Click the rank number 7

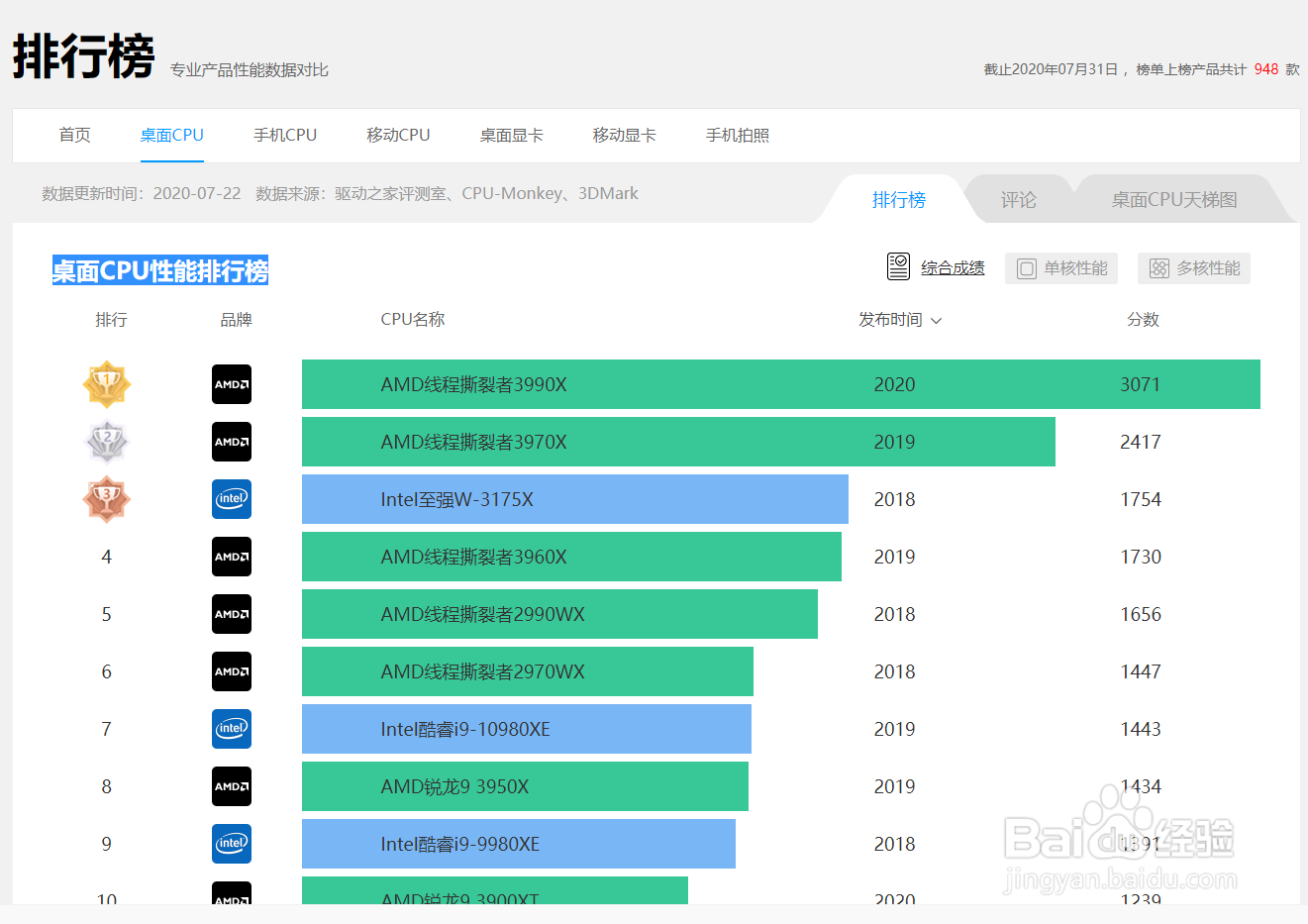point(107,729)
